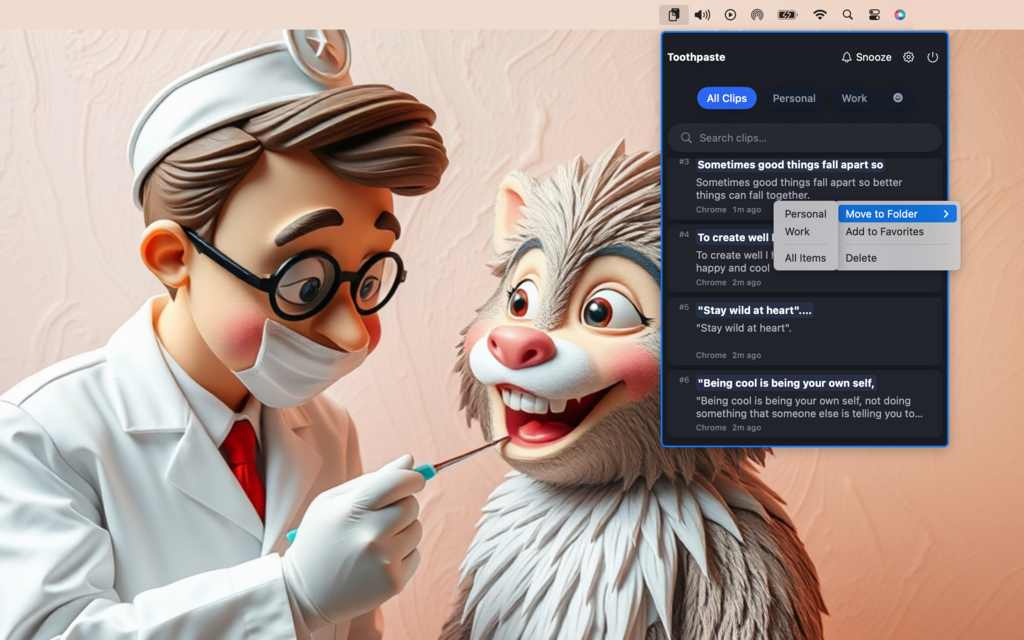Open Toothpaste settings gear
The height and width of the screenshot is (640, 1024).
coord(908,57)
